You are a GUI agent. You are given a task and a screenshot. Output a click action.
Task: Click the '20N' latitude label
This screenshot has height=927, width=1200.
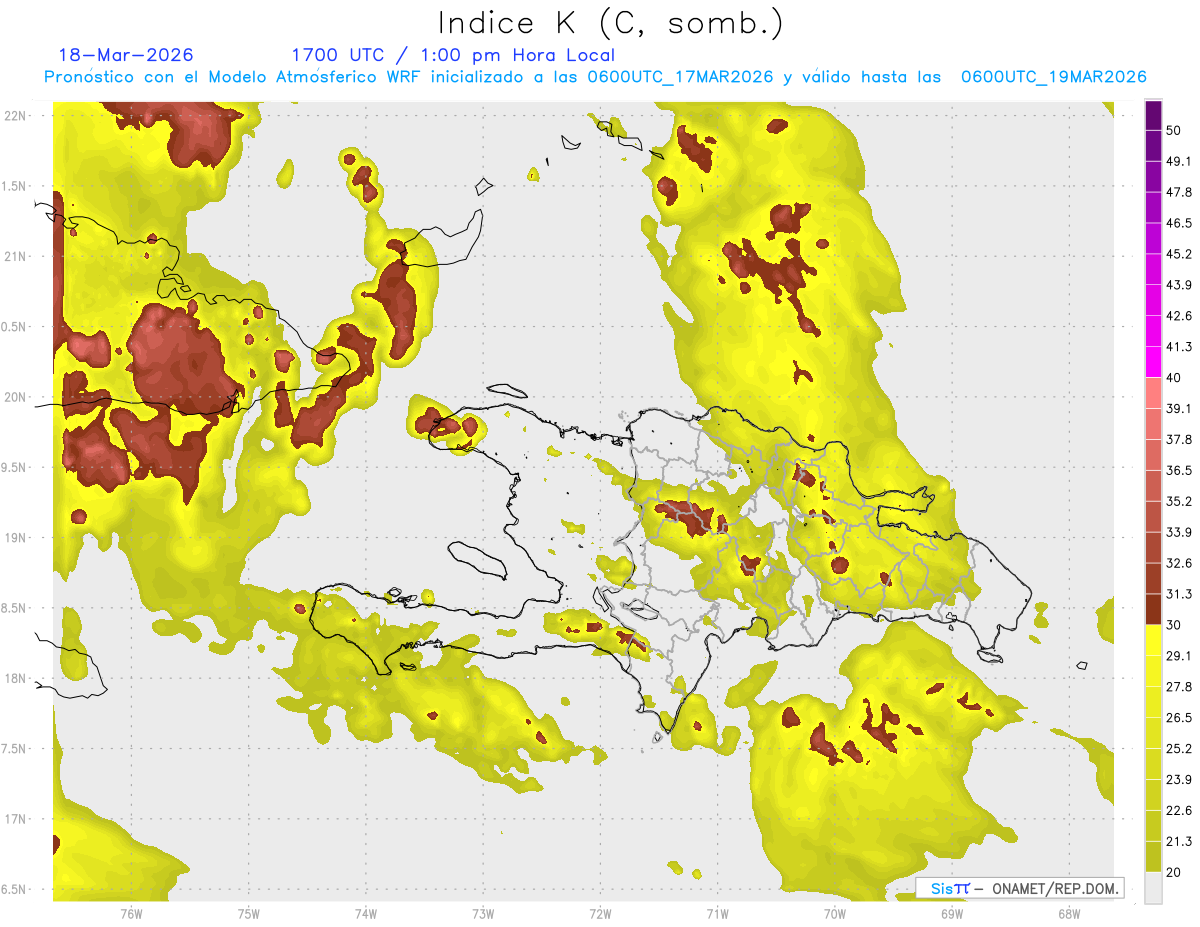pyautogui.click(x=15, y=397)
